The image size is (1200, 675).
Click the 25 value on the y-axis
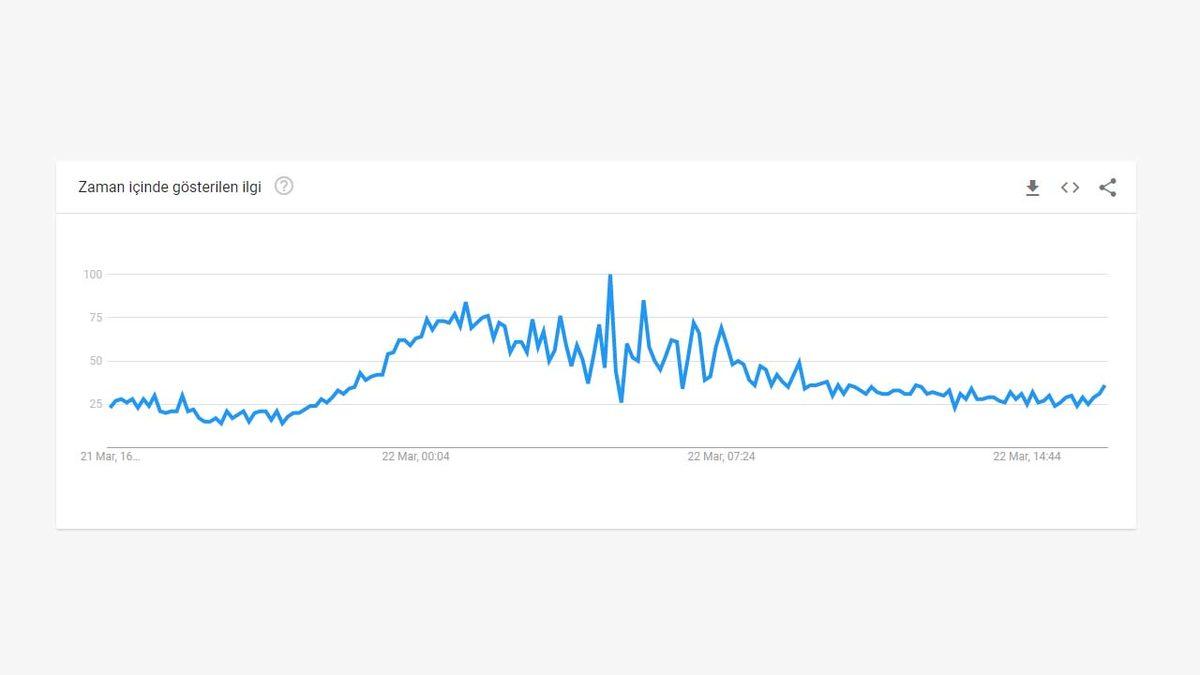coord(95,404)
